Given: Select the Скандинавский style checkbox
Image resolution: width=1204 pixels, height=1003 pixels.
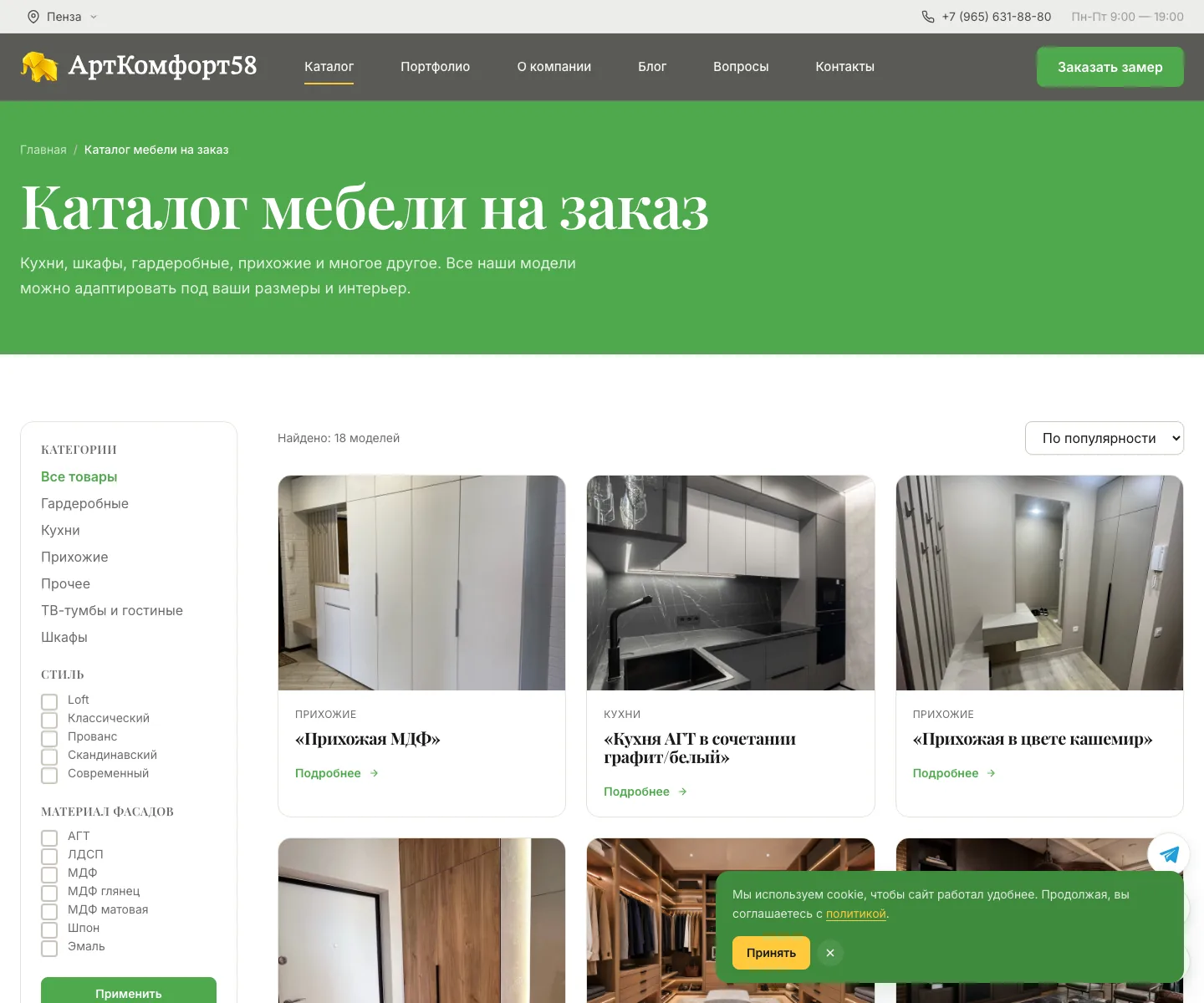Looking at the screenshot, I should [49, 756].
